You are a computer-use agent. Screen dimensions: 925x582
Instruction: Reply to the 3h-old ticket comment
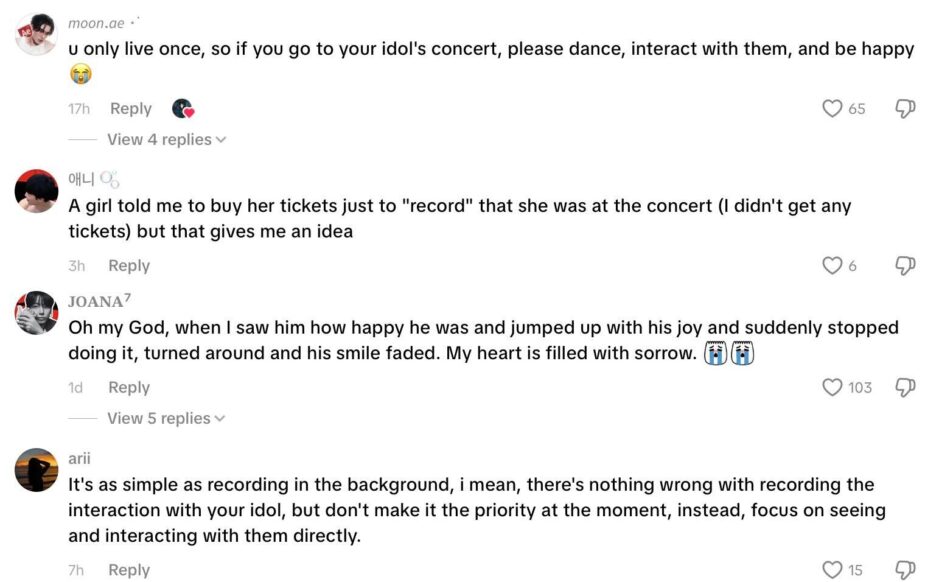tap(129, 265)
